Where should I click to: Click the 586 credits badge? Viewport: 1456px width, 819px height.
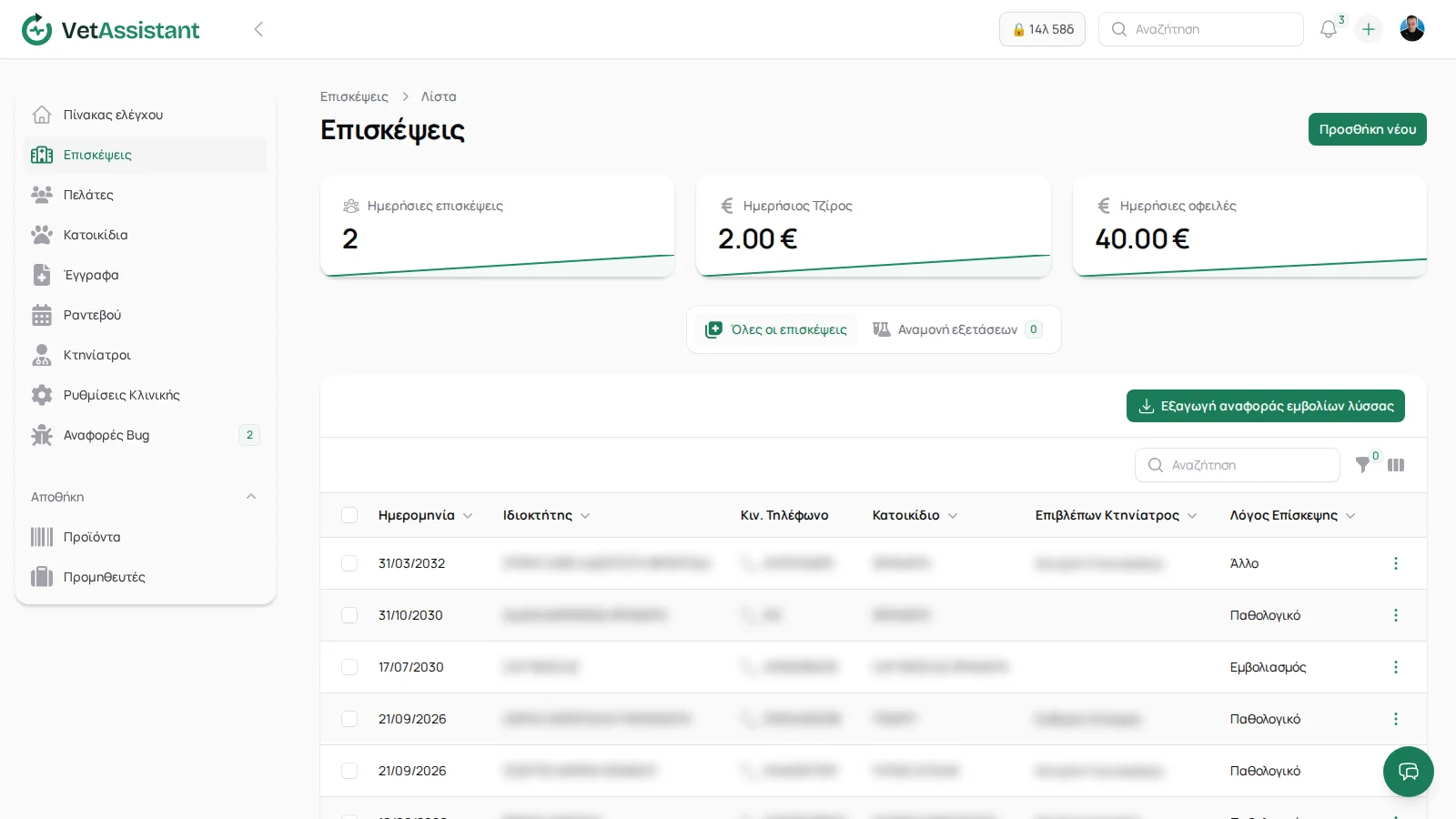coord(1042,29)
